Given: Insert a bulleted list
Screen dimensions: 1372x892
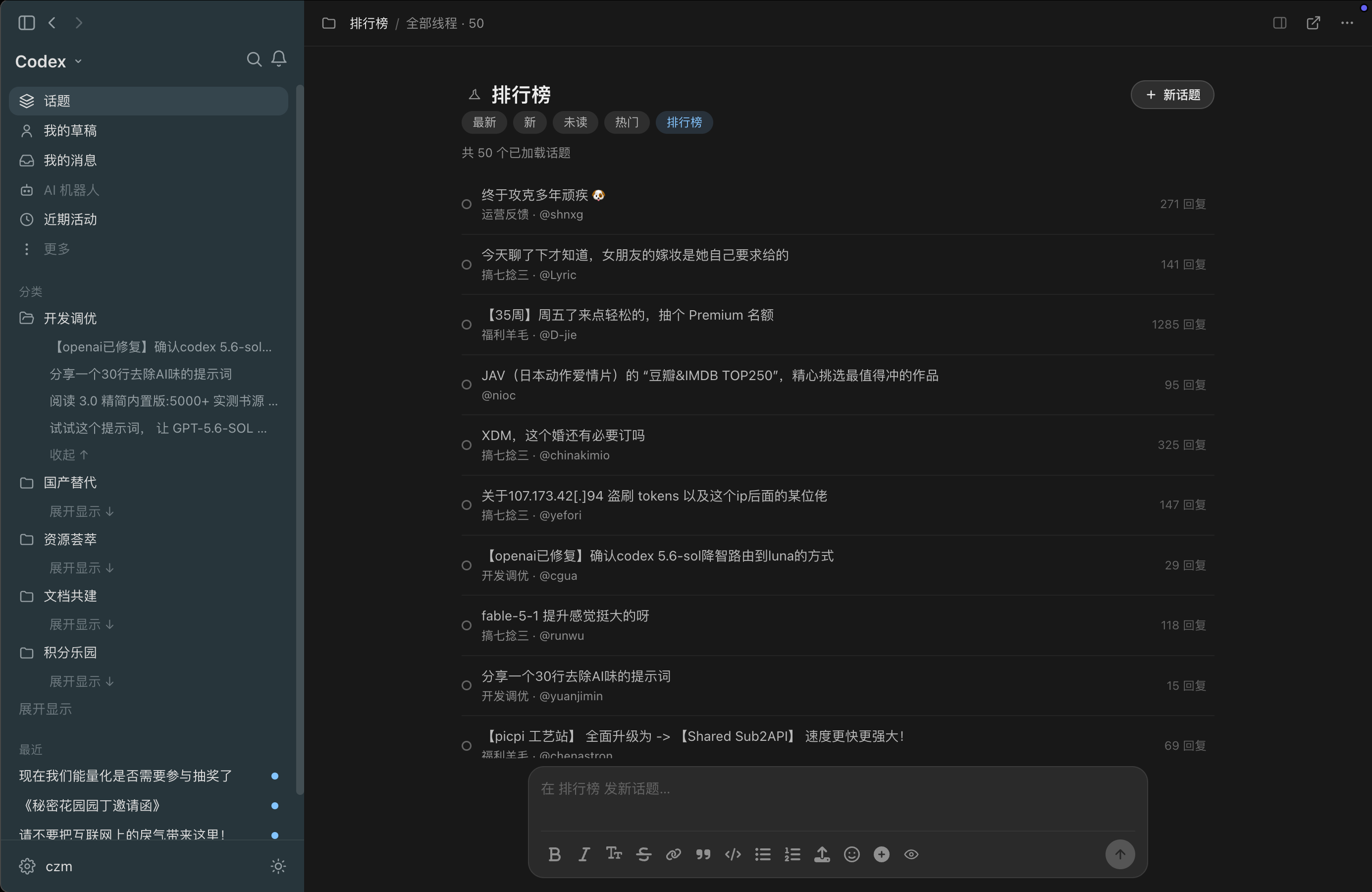Looking at the screenshot, I should click(x=763, y=854).
